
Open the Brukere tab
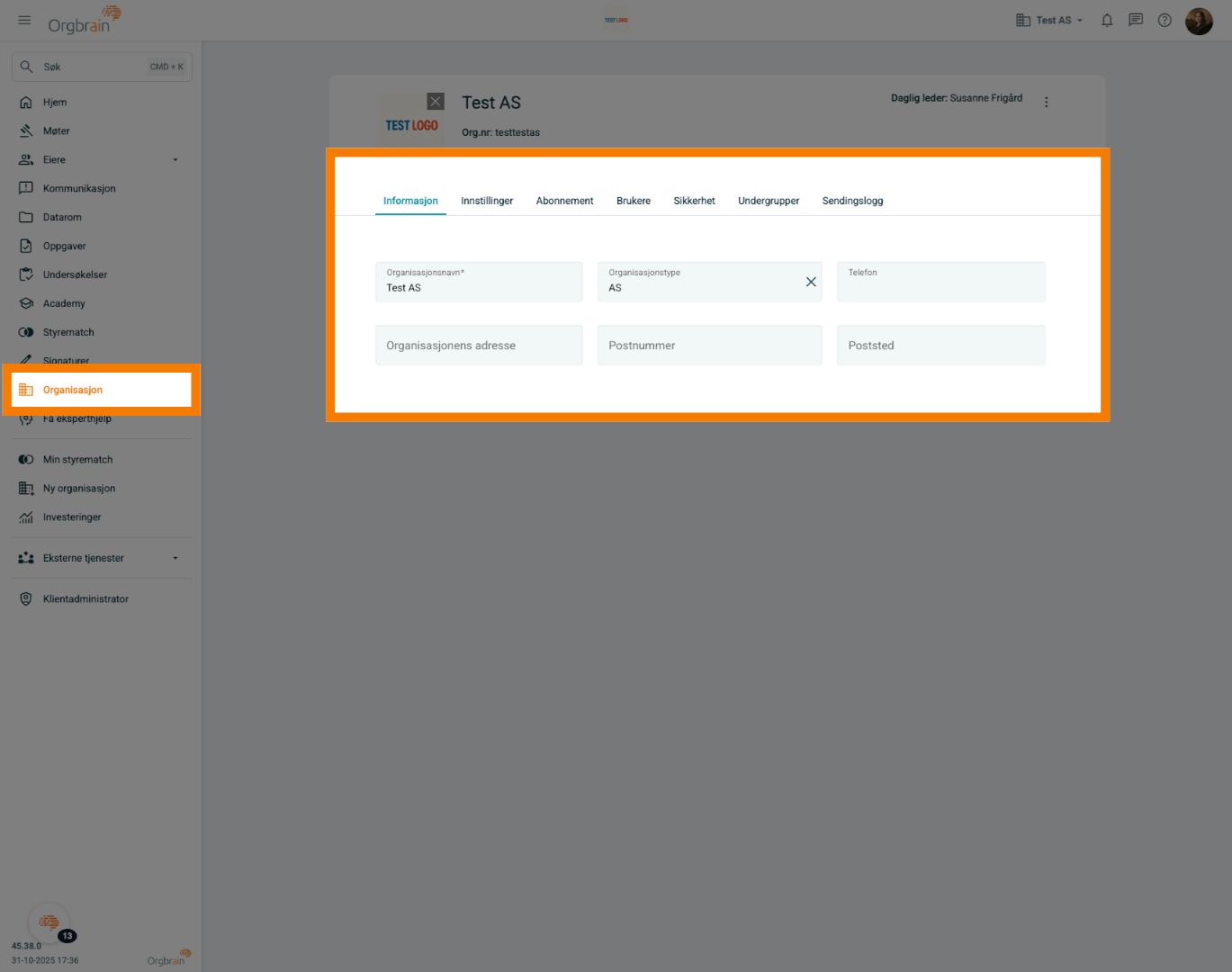point(634,201)
